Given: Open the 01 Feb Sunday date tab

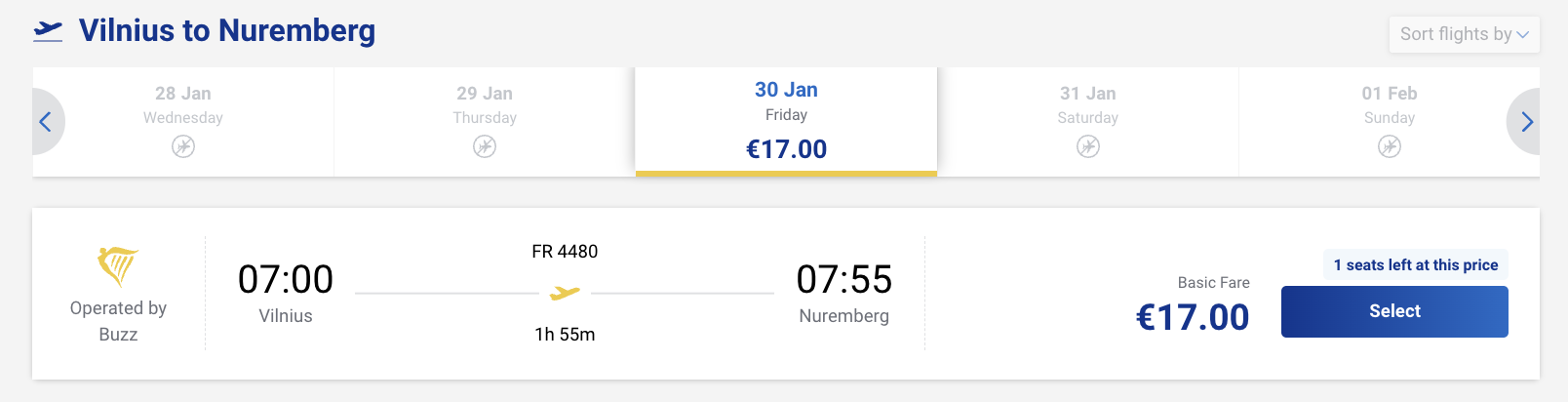Looking at the screenshot, I should 1390,105.
